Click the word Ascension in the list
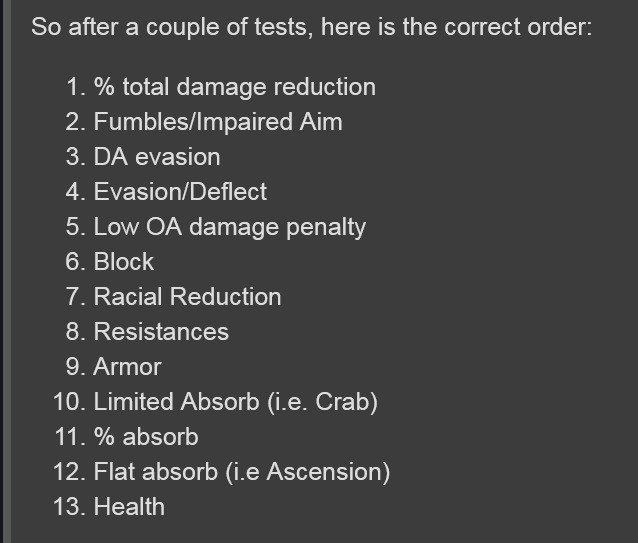The height and width of the screenshot is (543, 638). (x=323, y=472)
